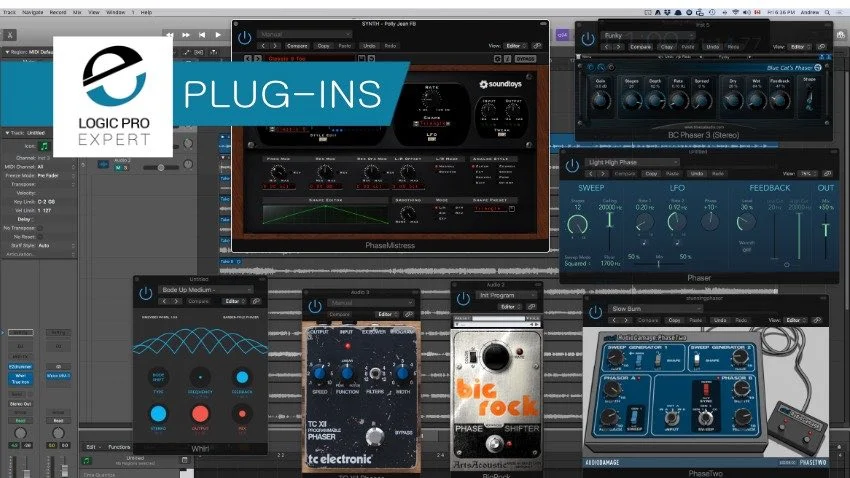
Task: Click the transport Rewind button
Action: tap(170, 35)
